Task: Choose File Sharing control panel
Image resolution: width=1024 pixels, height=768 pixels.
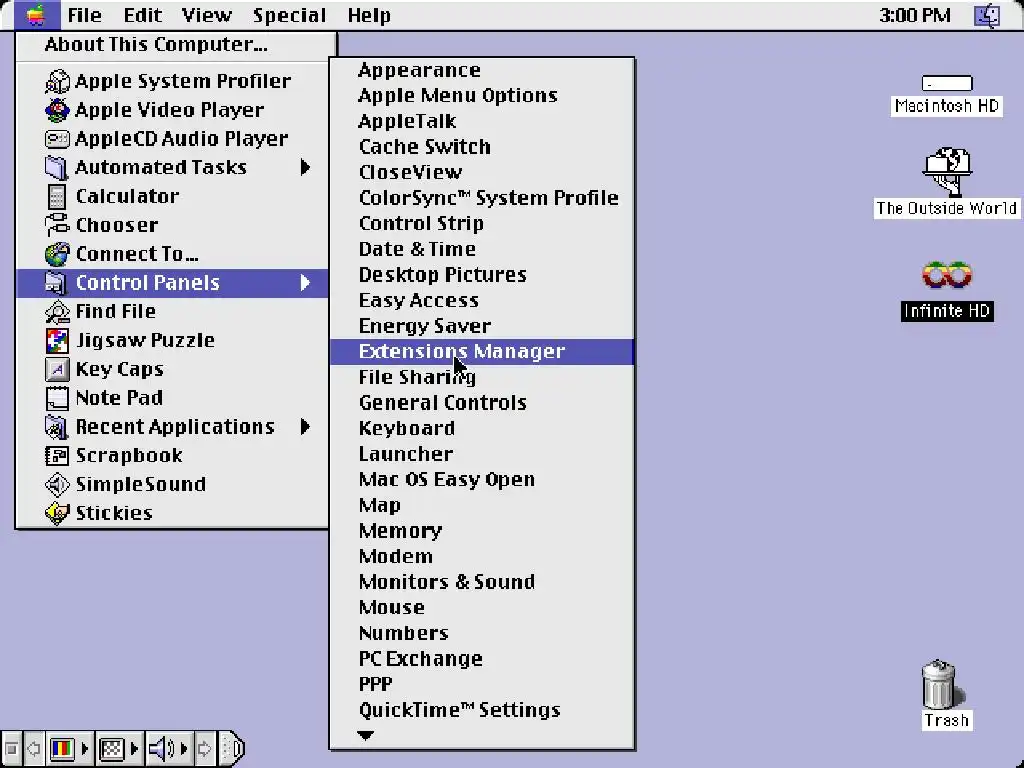Action: [x=482, y=377]
